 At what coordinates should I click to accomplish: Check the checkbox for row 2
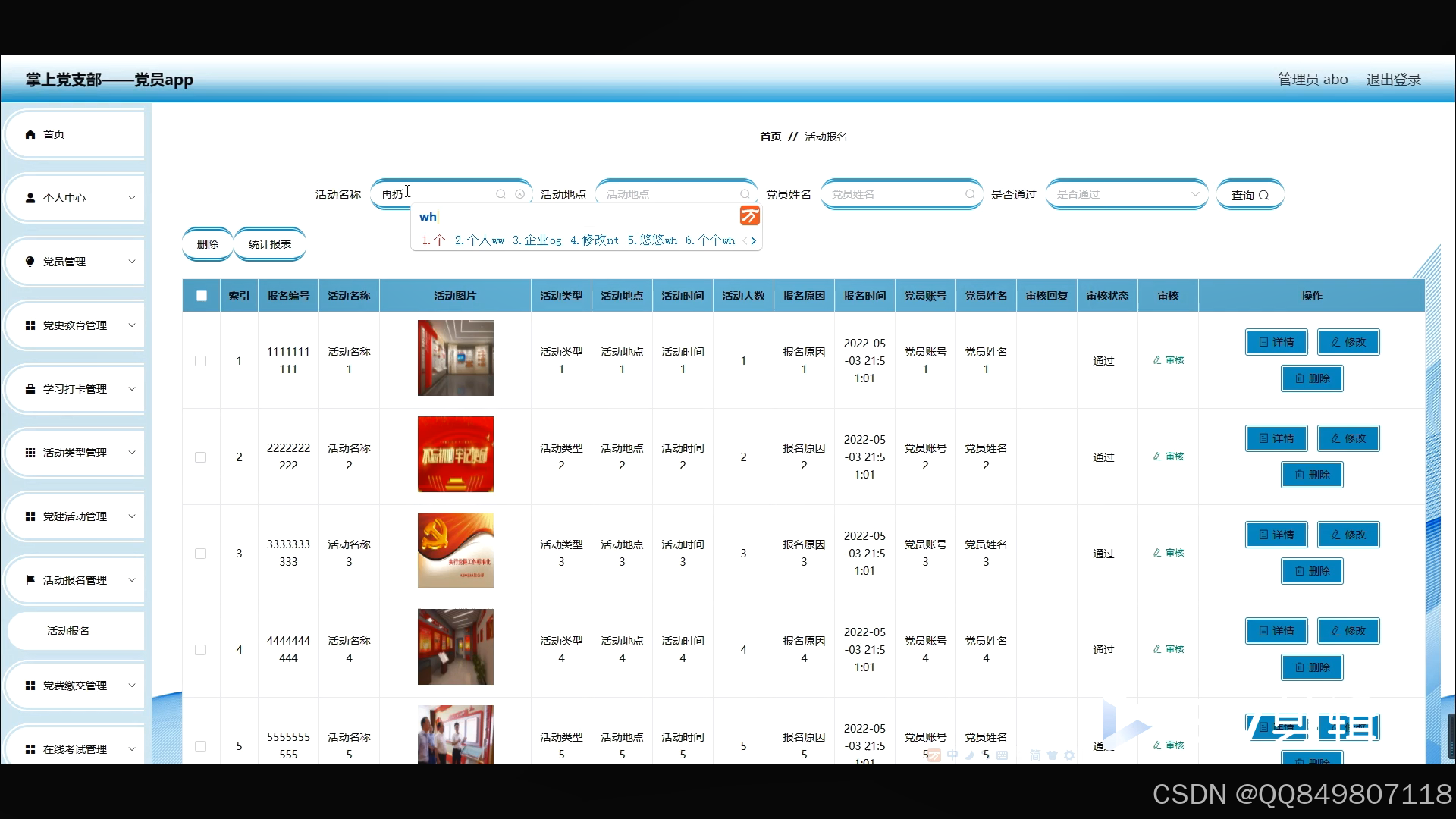coord(200,457)
